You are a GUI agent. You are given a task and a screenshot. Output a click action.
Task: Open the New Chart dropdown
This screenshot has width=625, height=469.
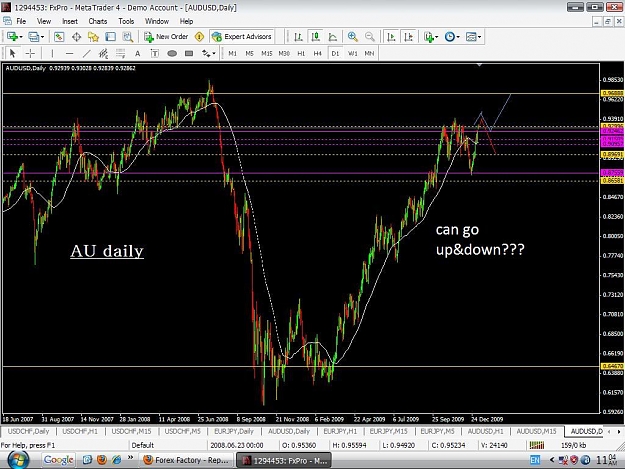pos(14,37)
